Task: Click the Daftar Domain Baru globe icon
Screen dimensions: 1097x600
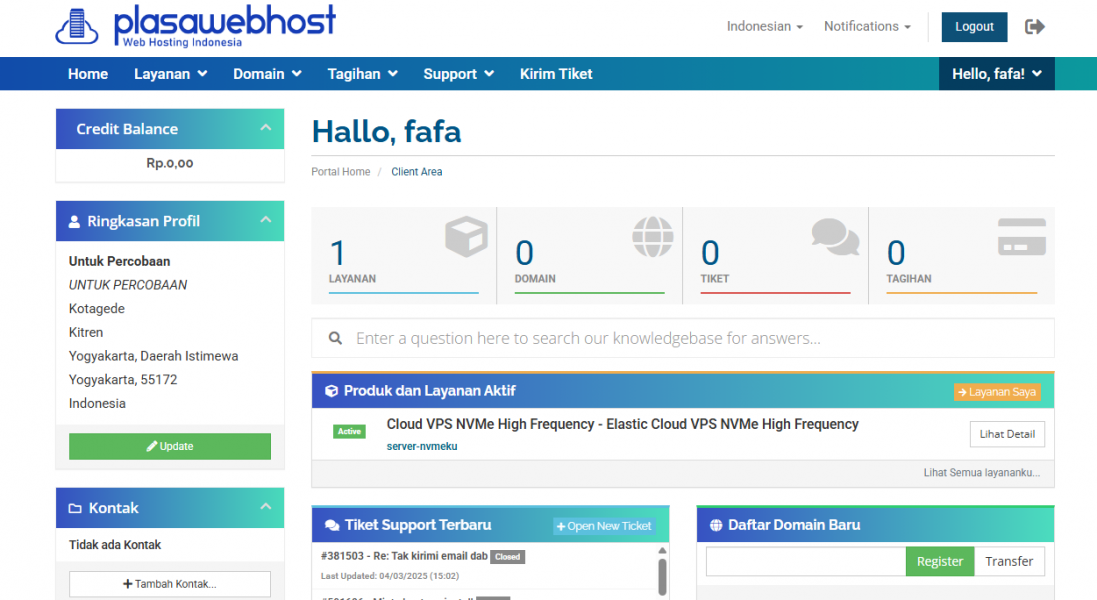Action: coord(716,525)
